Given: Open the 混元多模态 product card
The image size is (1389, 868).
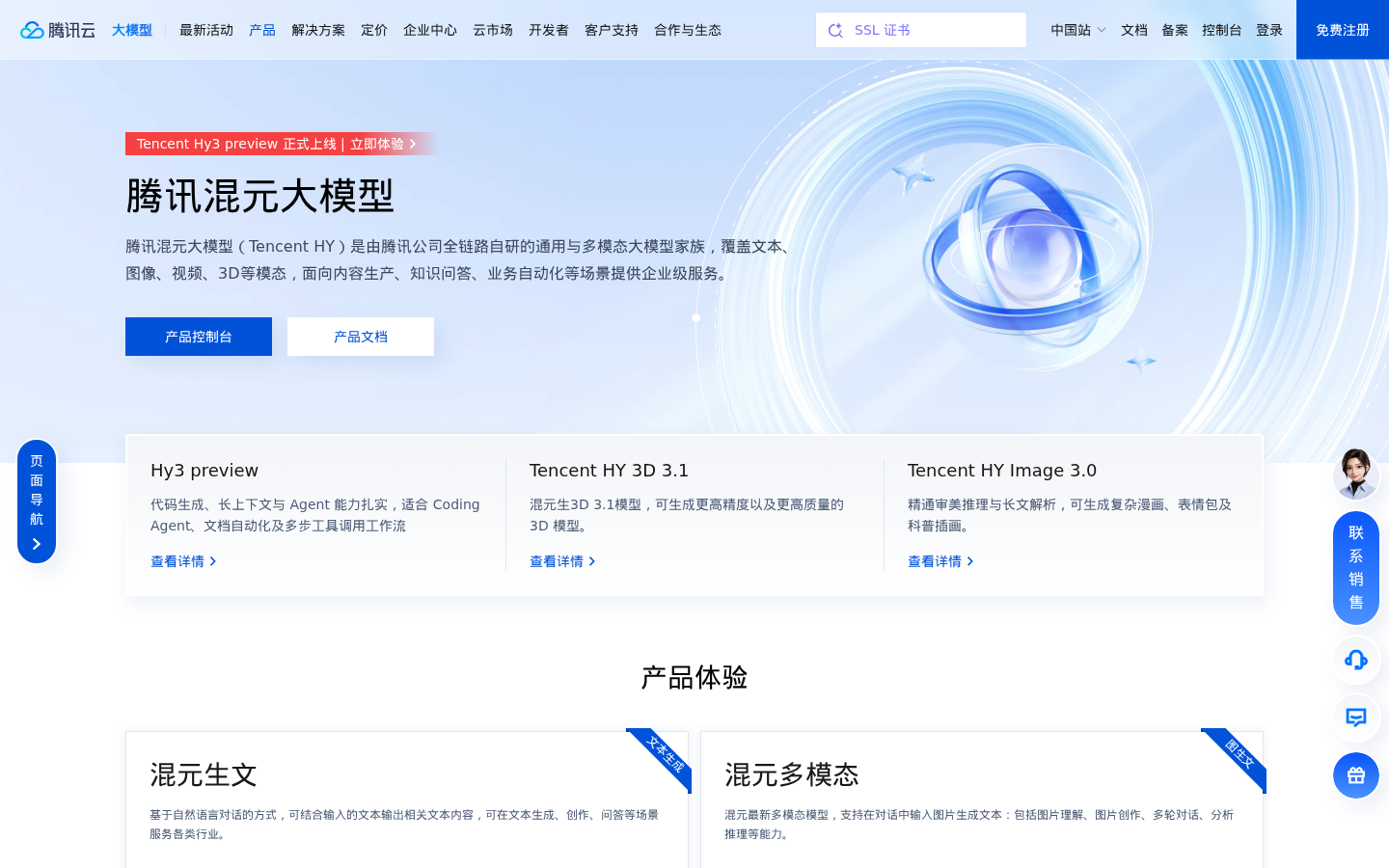Looking at the screenshot, I should pos(982,800).
